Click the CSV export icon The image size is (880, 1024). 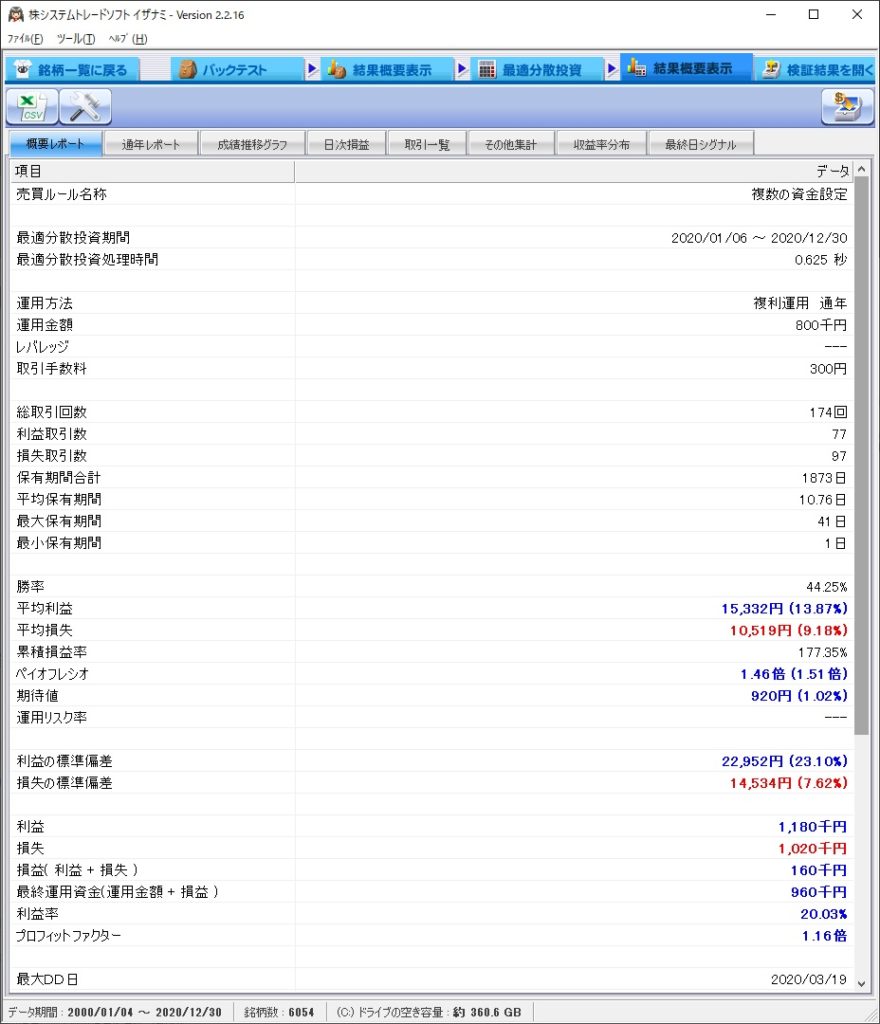(32, 106)
